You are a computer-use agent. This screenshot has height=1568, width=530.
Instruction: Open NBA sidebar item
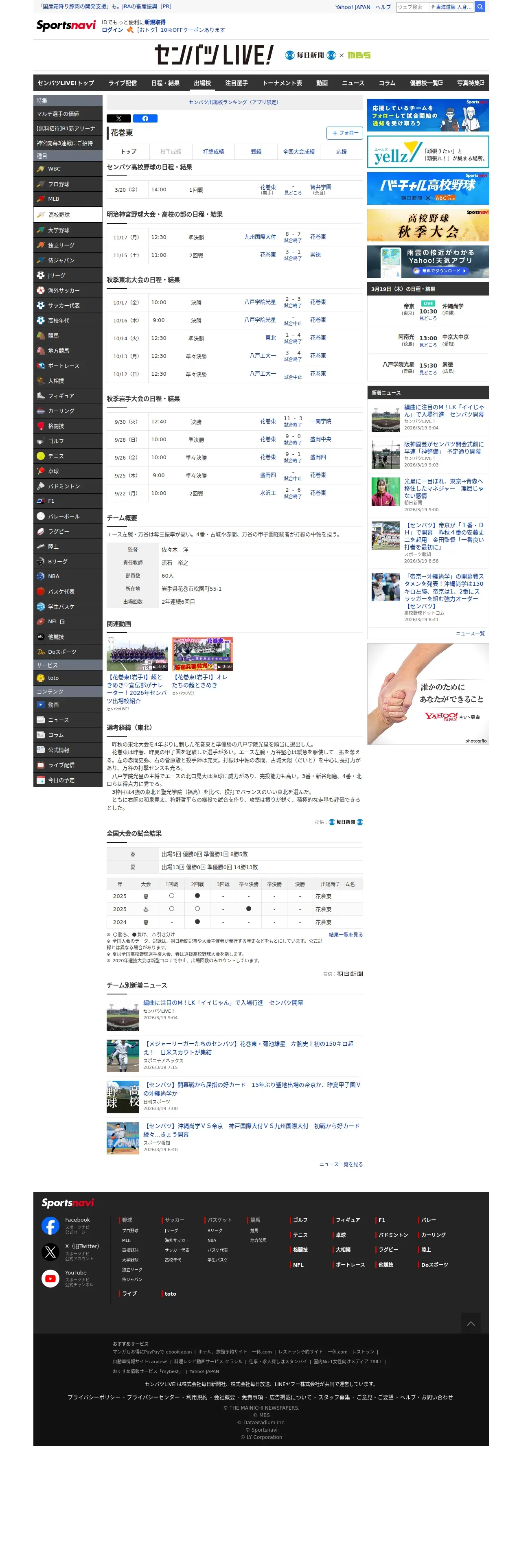click(68, 576)
